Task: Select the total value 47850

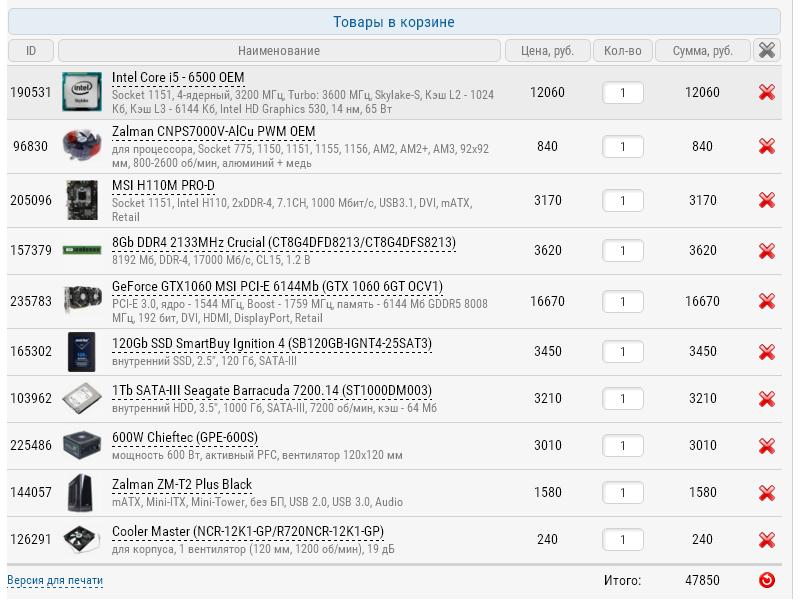Action: coord(703,580)
